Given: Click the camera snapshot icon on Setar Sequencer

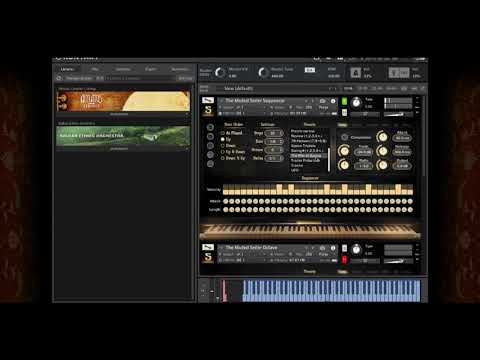Looking at the screenshot, I should [x=322, y=101].
